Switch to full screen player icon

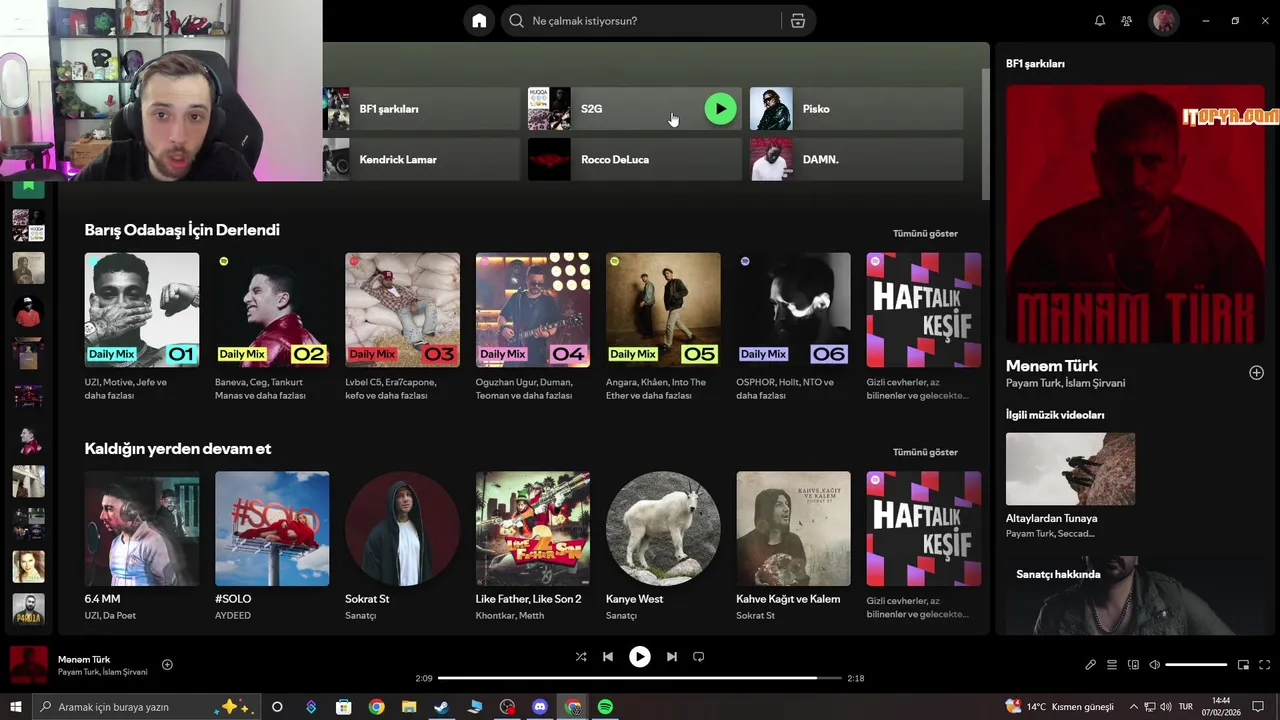pos(1264,665)
